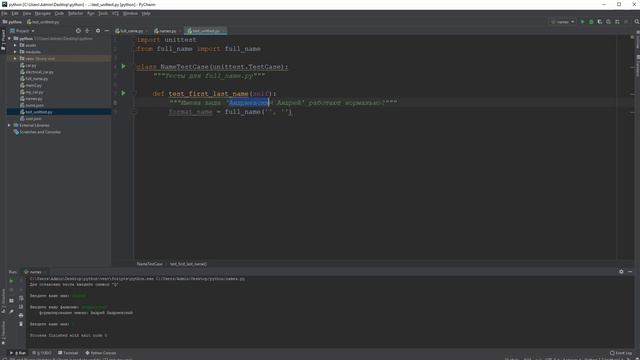
Task: Open the TODO tool window button
Action: coord(42,353)
